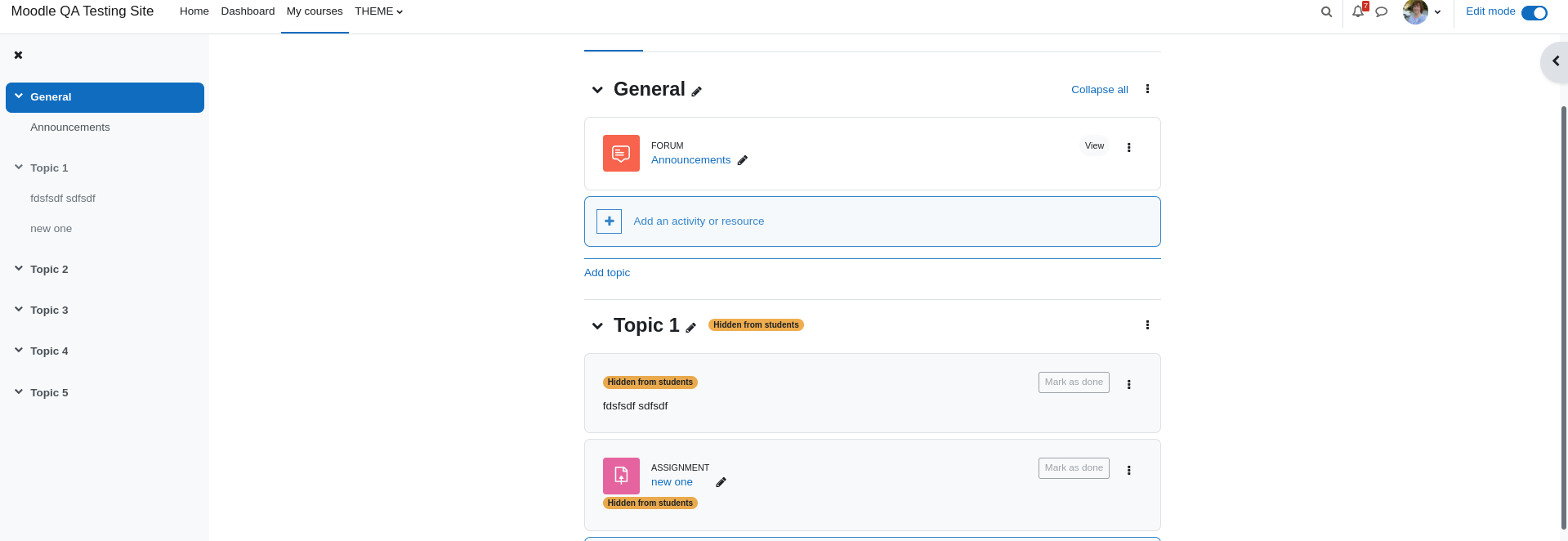Open 'new one' assignment link
Screen dimensions: 1568x541
tap(672, 482)
